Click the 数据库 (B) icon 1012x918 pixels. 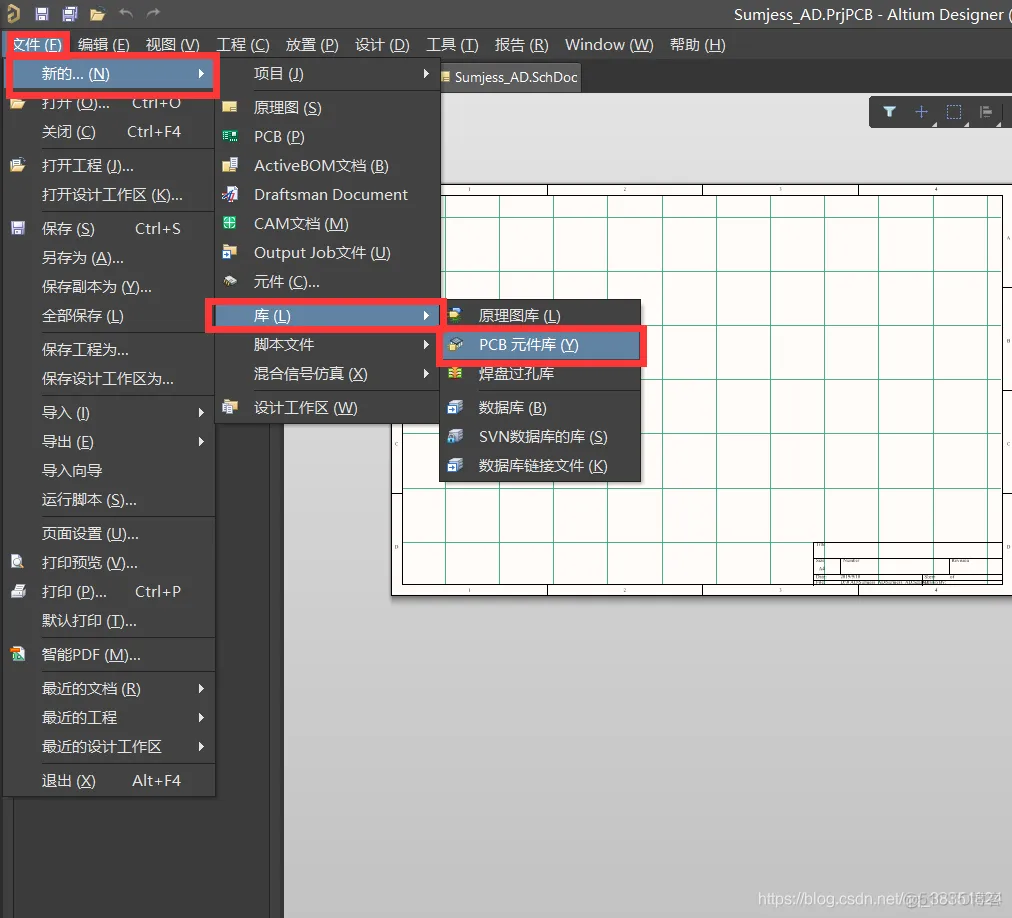pos(455,407)
